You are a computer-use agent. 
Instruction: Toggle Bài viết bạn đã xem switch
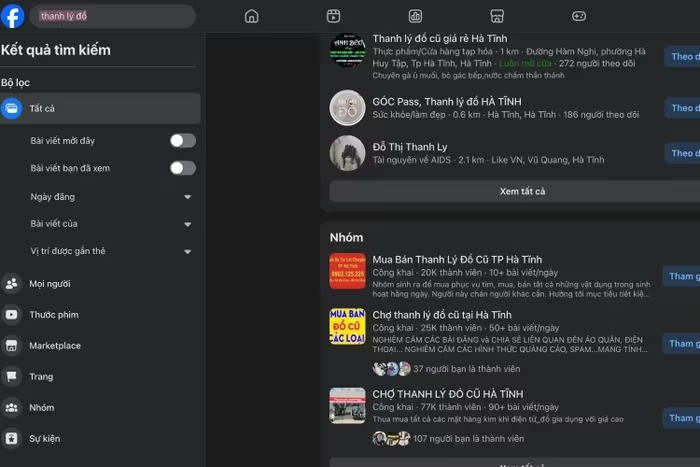pos(183,168)
